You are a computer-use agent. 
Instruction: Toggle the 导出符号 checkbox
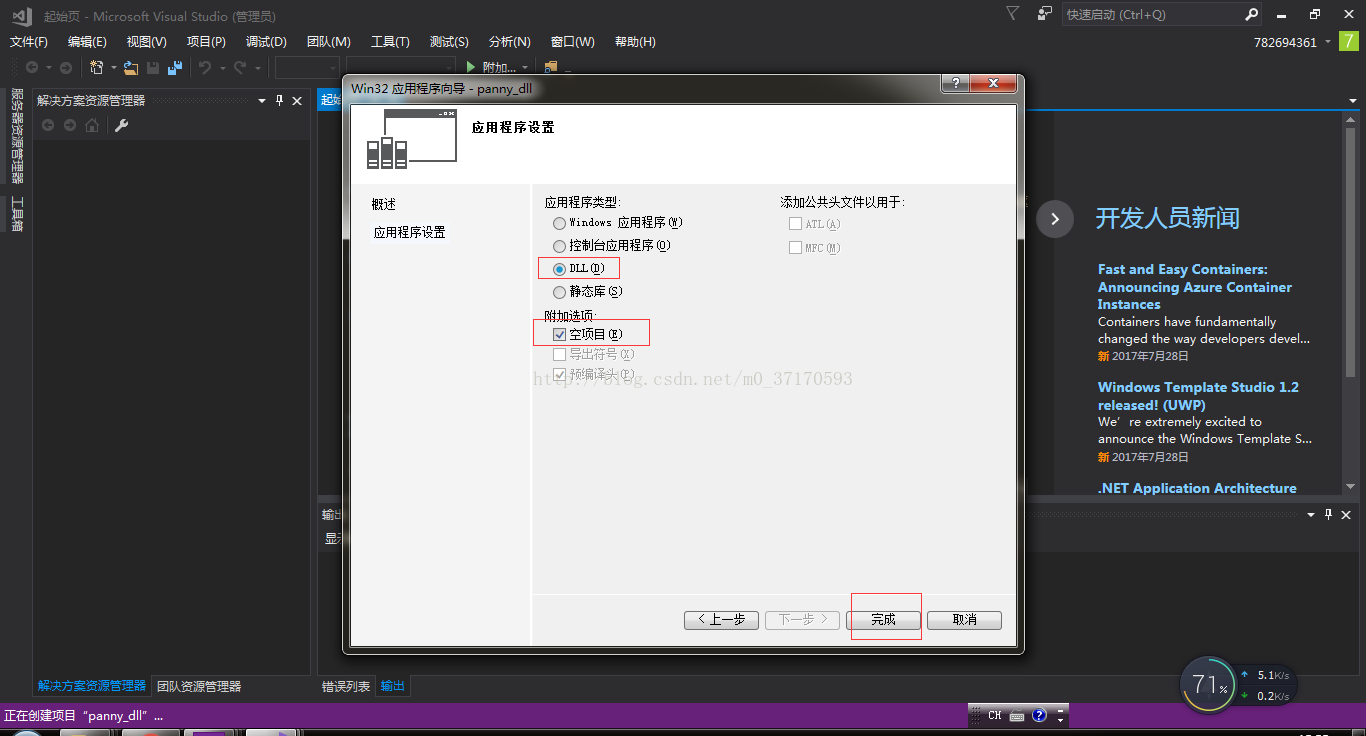[559, 354]
